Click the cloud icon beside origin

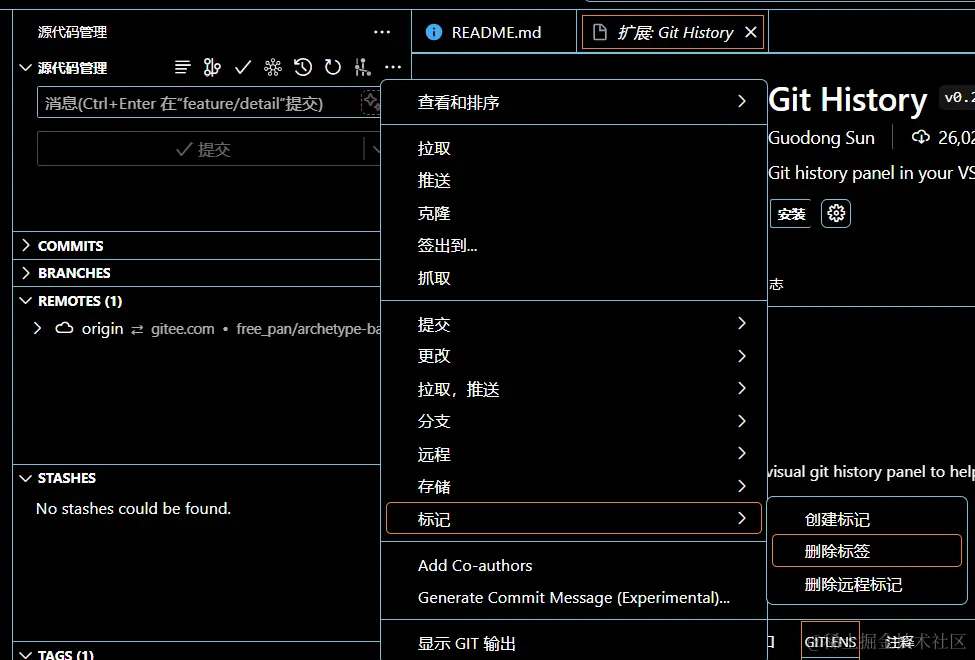coord(64,328)
